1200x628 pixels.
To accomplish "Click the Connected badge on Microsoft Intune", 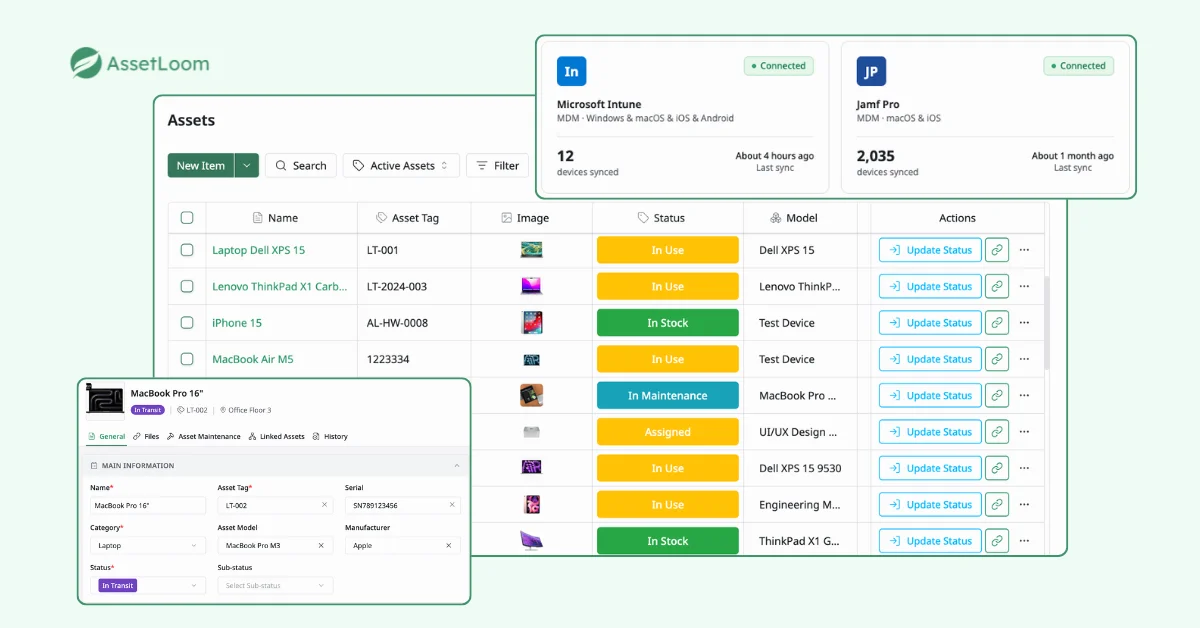I will (779, 66).
